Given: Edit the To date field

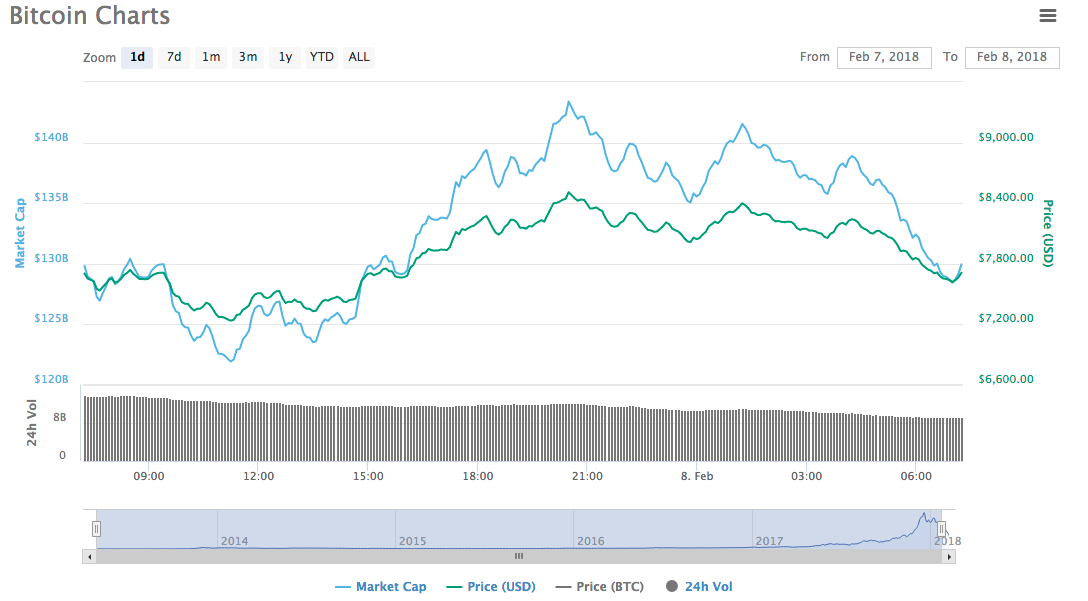Looking at the screenshot, I should (x=1012, y=58).
